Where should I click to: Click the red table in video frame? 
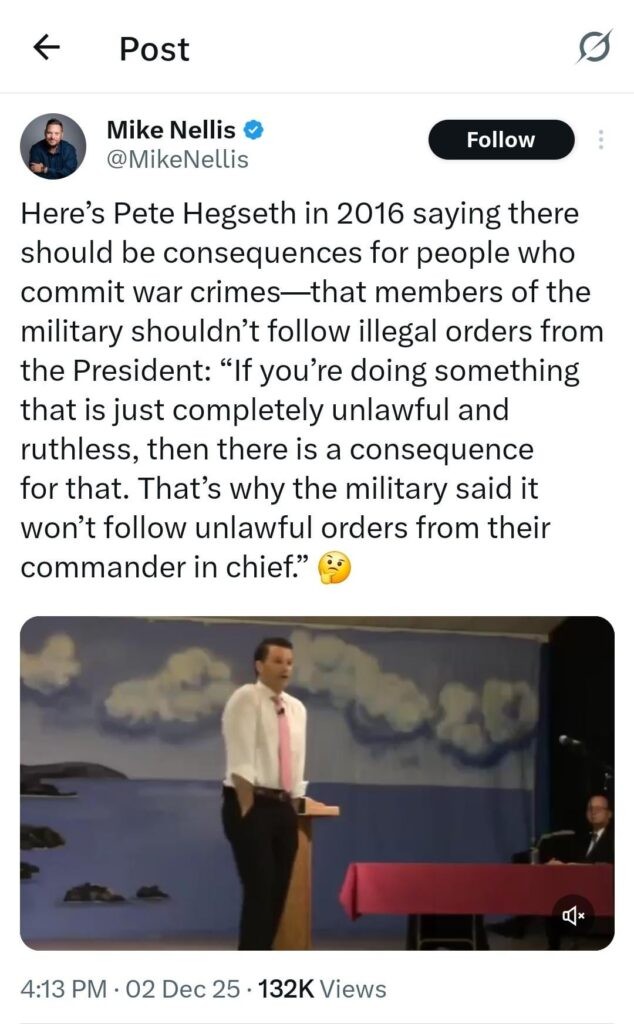477,889
